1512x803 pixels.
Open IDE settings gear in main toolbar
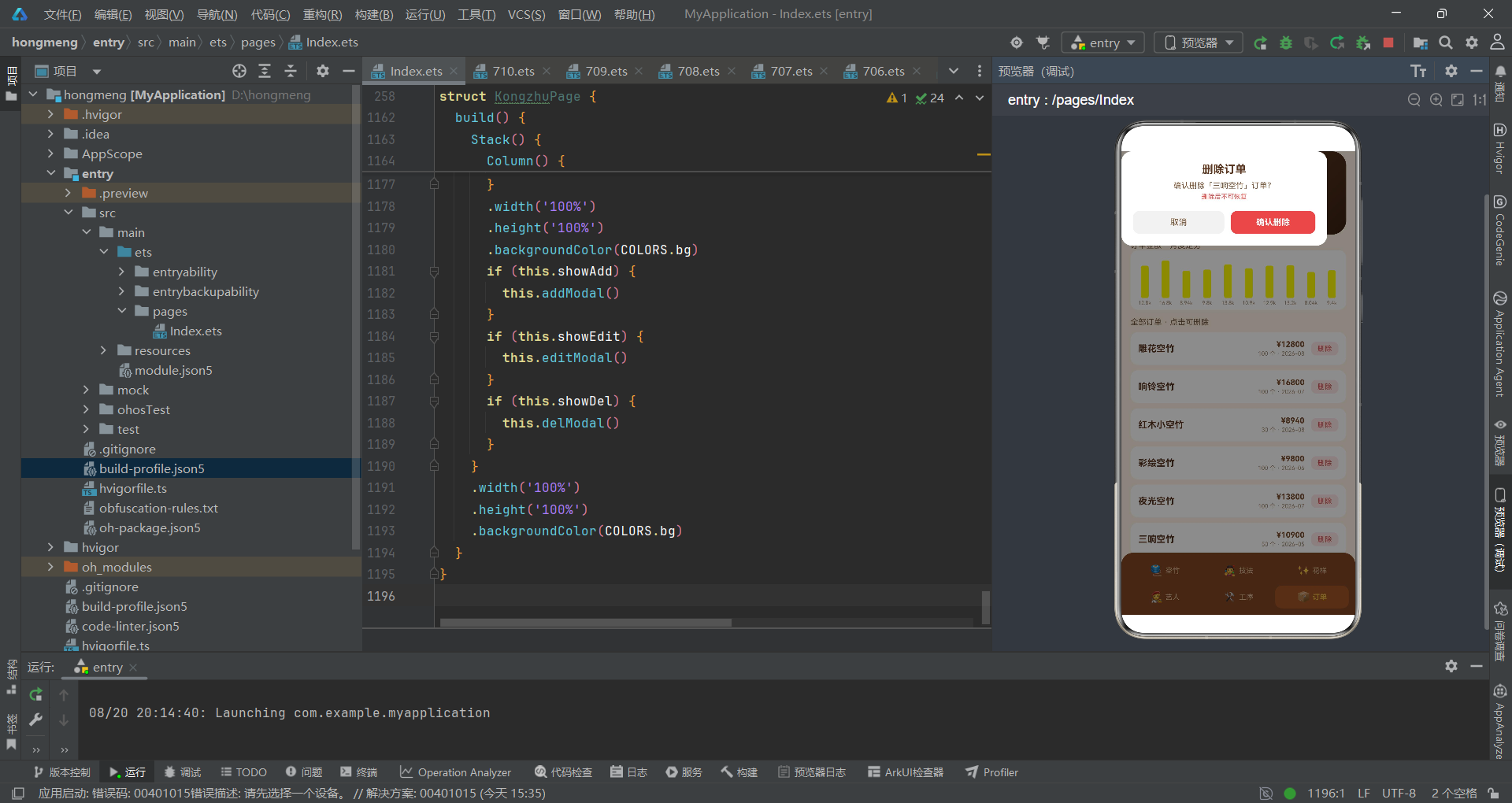point(1472,43)
